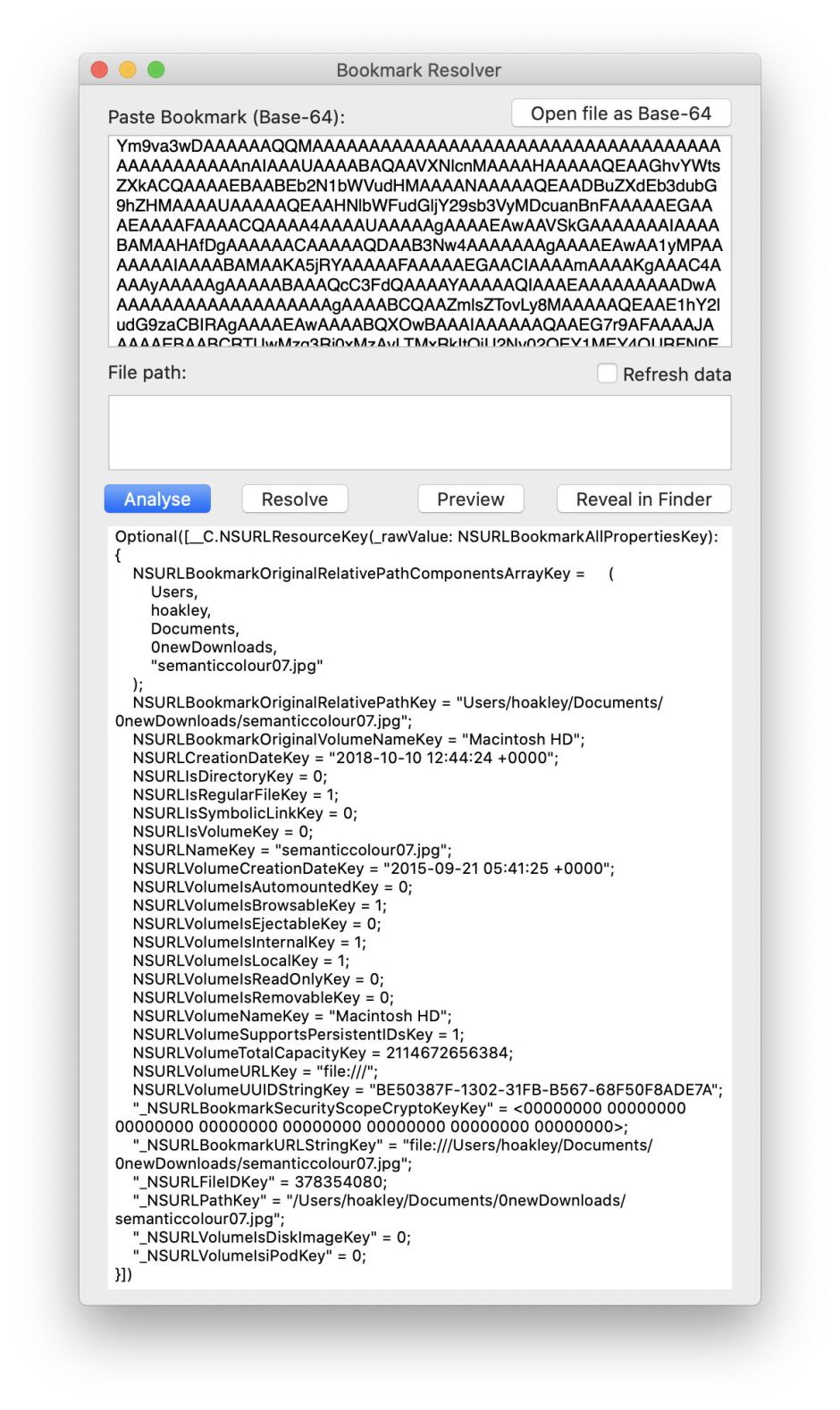Click into the Base-64 bookmark text area

coord(419,241)
